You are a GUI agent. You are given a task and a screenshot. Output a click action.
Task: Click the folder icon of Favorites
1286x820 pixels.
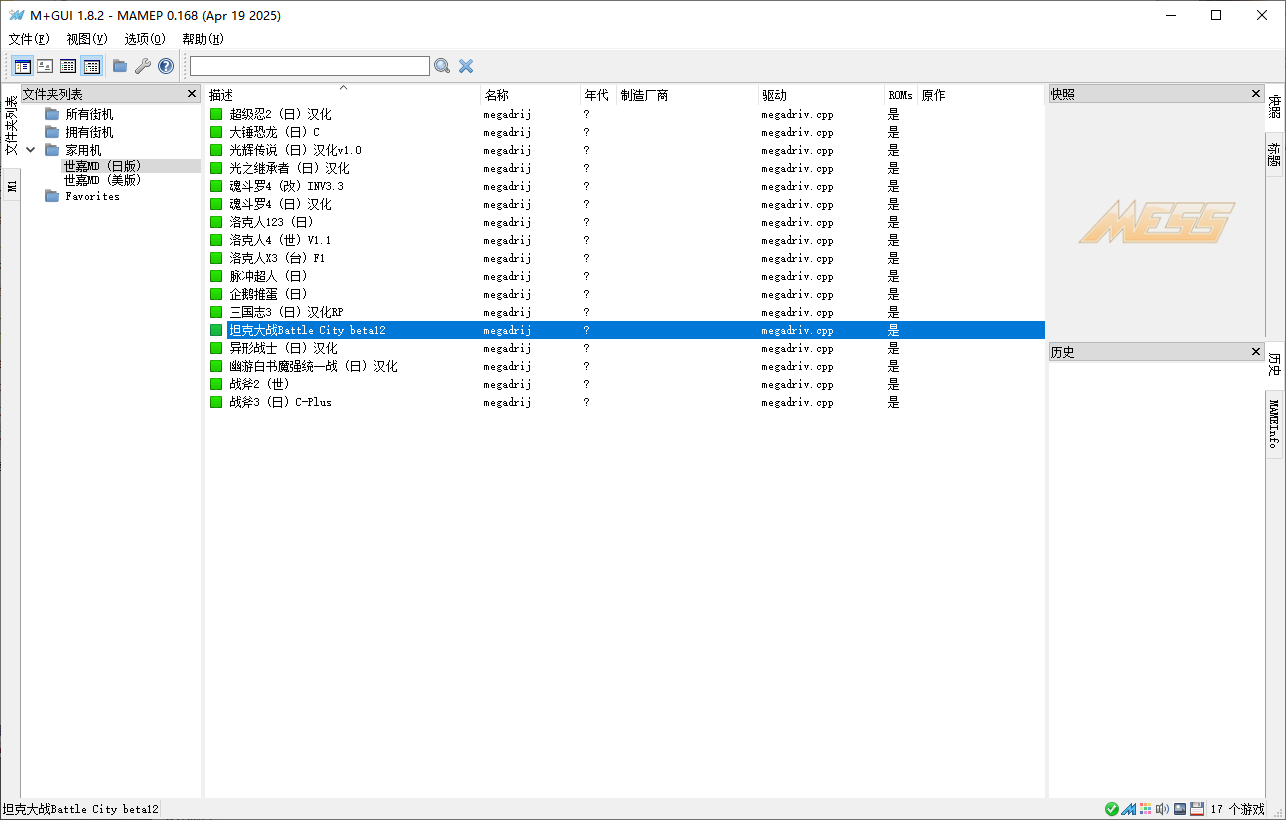point(52,196)
